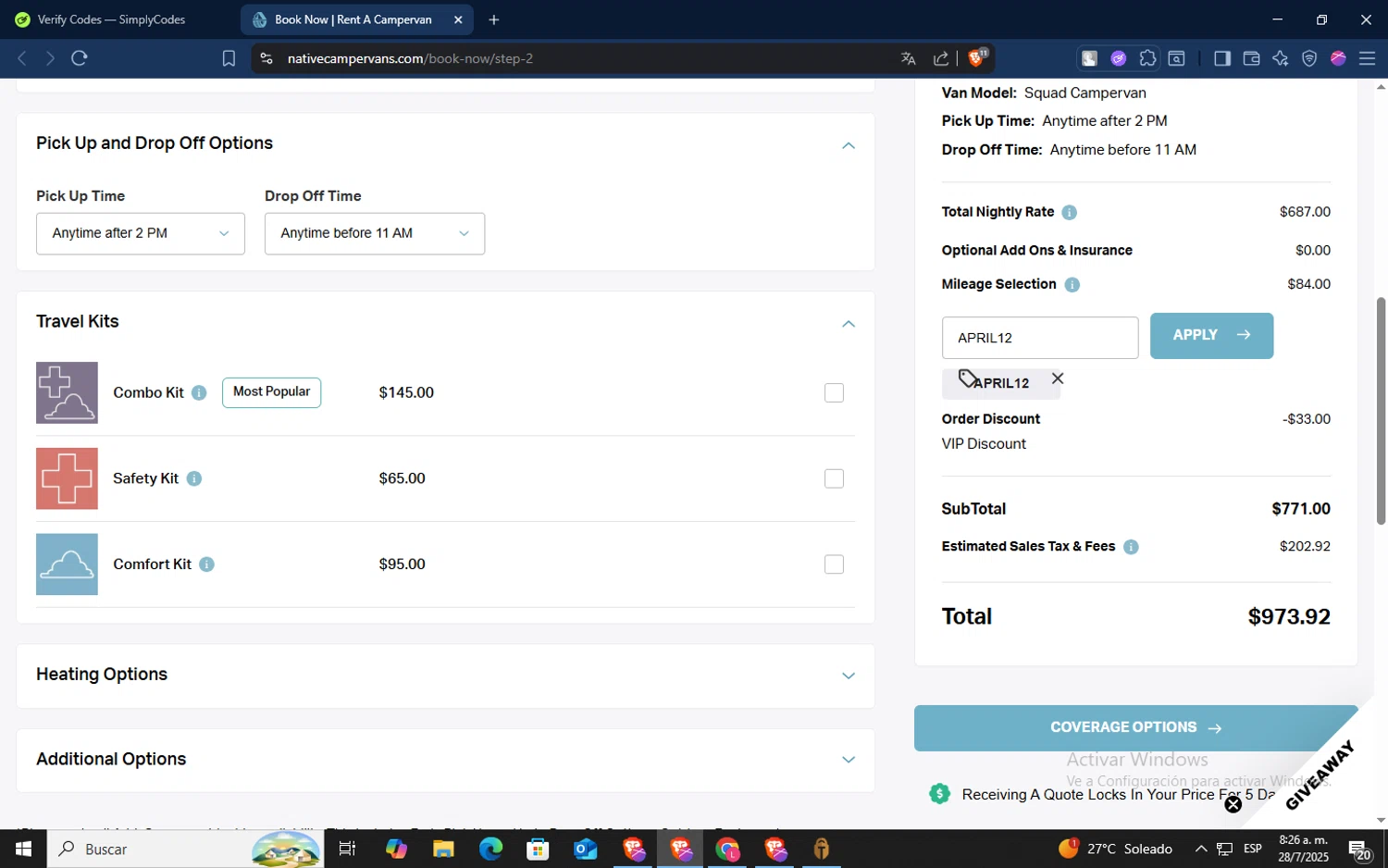
Task: Open File Explorer from the taskbar
Action: pos(443,849)
